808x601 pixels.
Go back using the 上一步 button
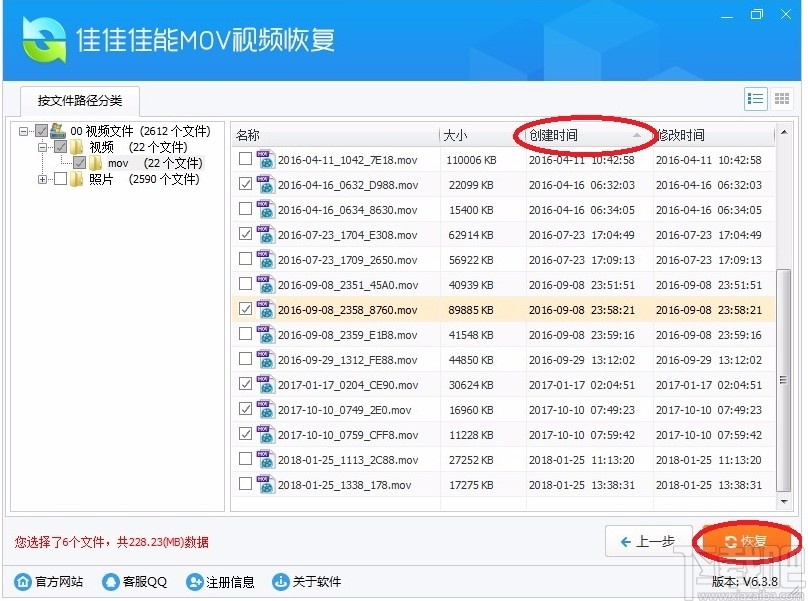645,540
